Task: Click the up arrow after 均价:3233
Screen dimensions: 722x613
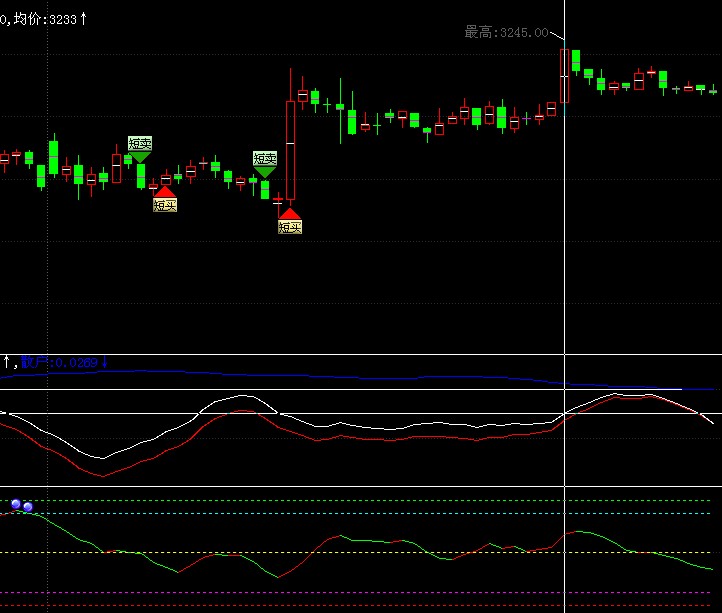Action: [x=83, y=18]
